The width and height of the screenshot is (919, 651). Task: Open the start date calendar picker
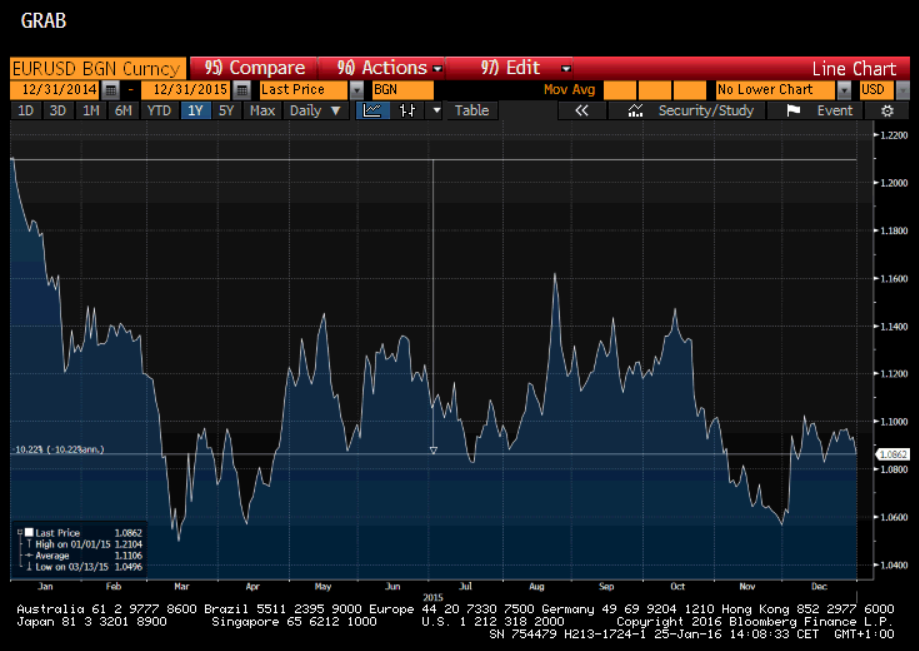(x=110, y=90)
